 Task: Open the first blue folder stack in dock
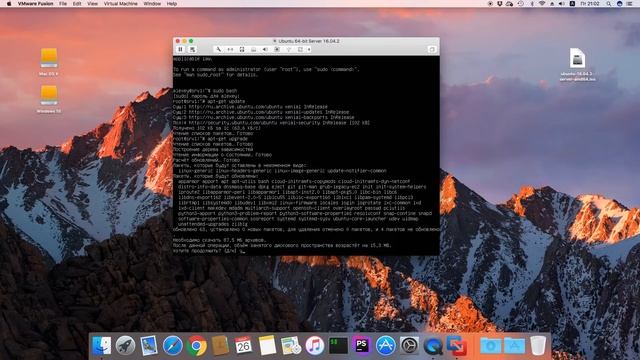pos(490,346)
